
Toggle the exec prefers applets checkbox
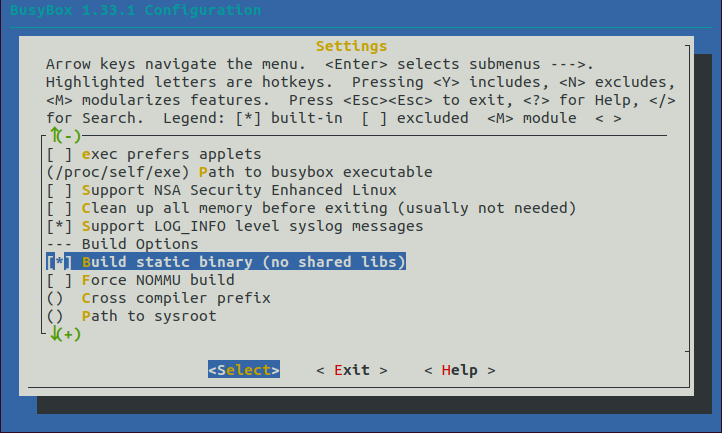coord(59,154)
